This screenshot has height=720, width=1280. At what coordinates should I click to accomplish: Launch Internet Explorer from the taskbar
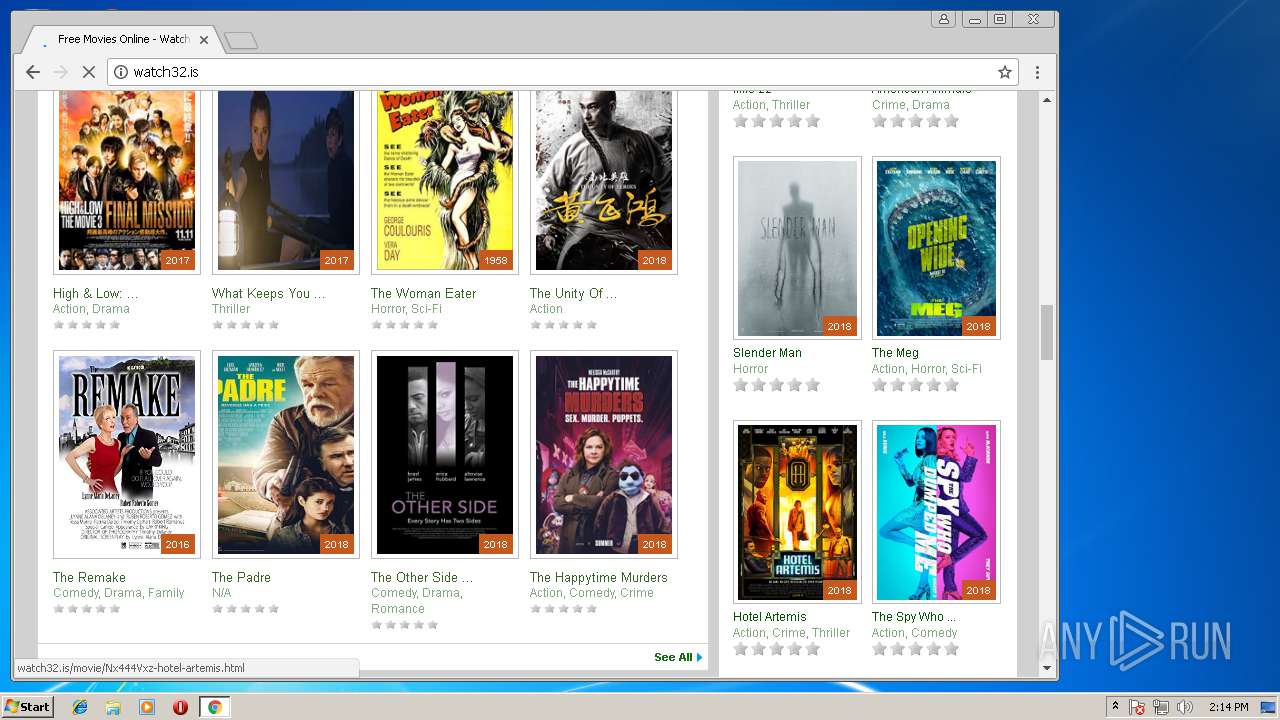click(80, 707)
